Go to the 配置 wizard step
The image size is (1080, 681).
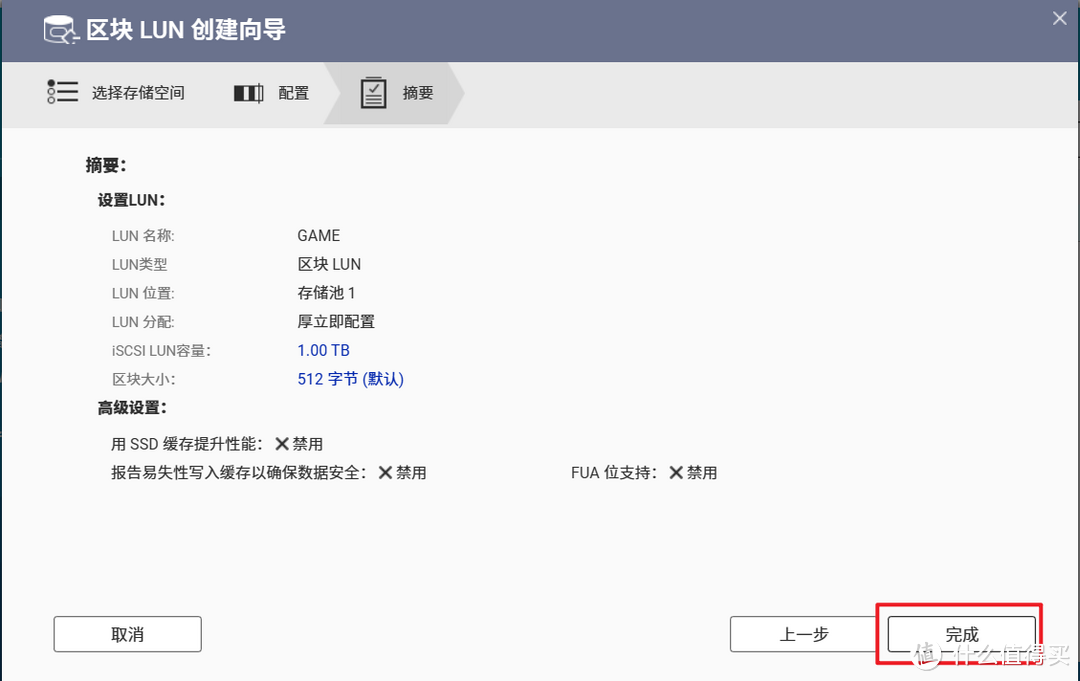coord(294,92)
